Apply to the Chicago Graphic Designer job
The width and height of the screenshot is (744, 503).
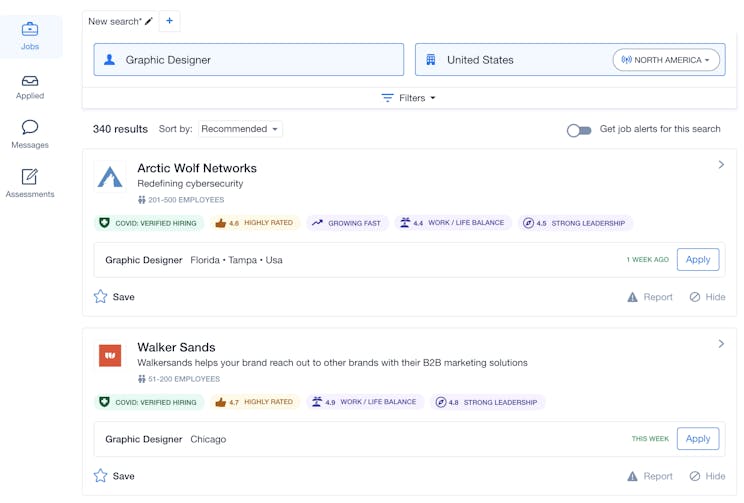698,438
